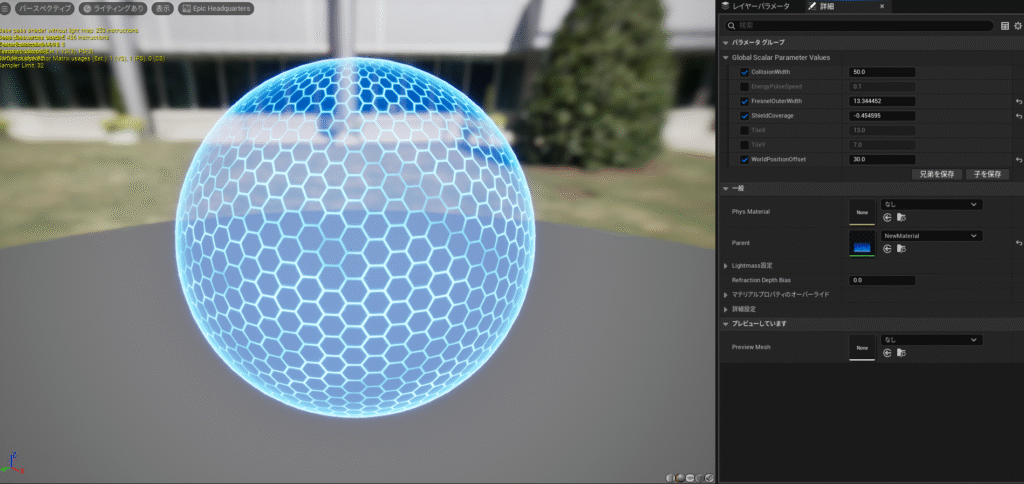Open the viewport hamburger options menu
The height and width of the screenshot is (484, 1024).
[6, 9]
